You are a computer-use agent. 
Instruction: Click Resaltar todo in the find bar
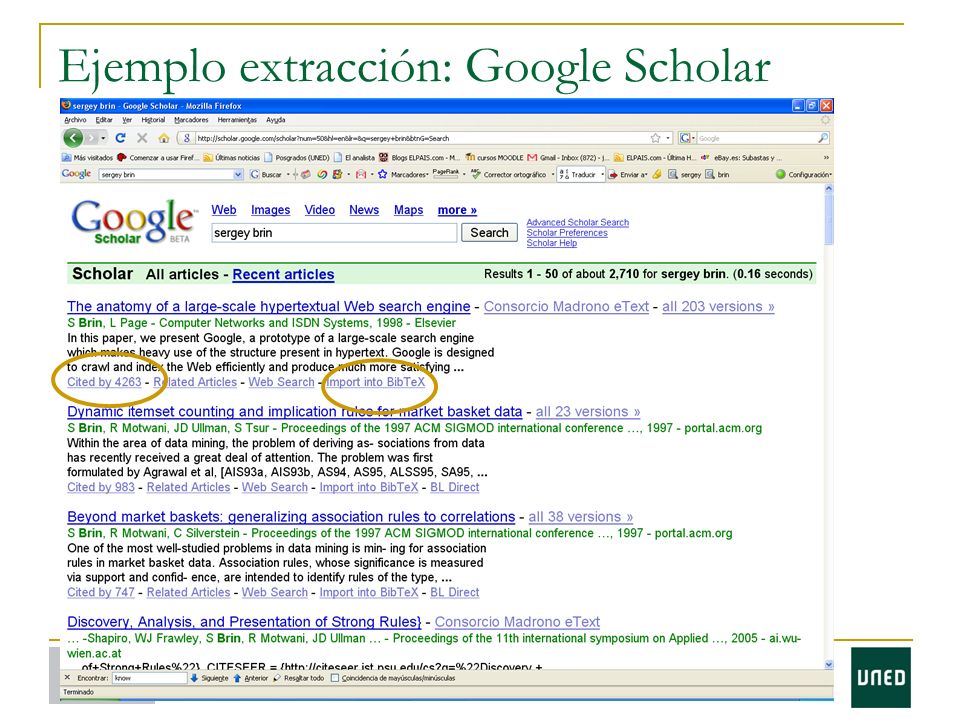click(298, 678)
